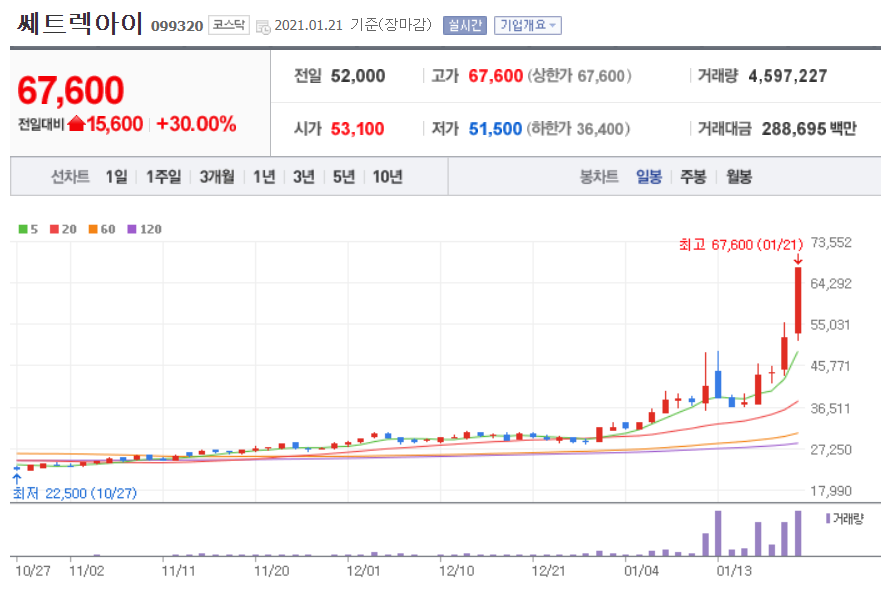Click the green 5-day moving average legend
The width and height of the screenshot is (881, 608).
coord(28,229)
